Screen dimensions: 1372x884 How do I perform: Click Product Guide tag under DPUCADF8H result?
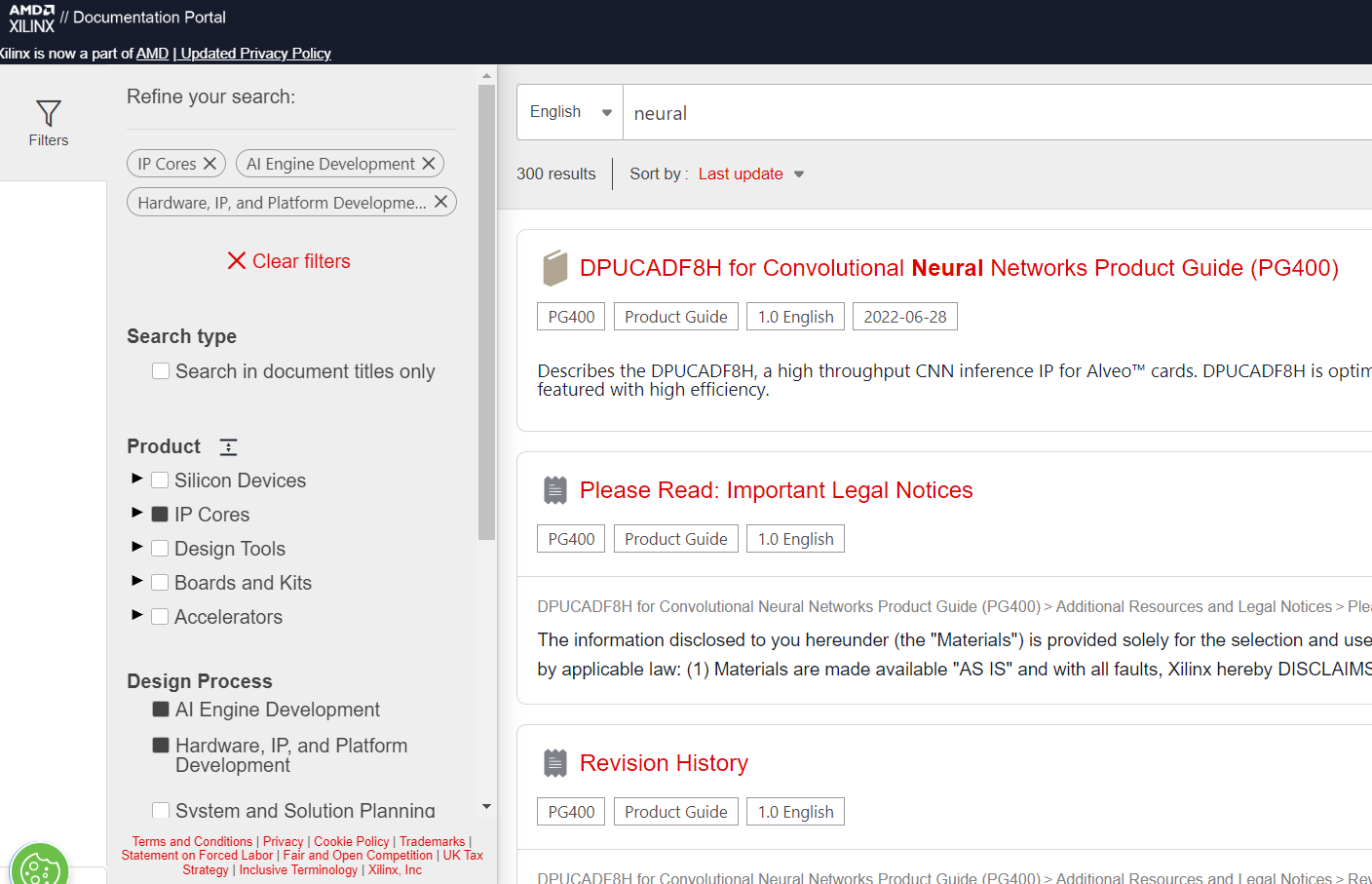point(676,317)
